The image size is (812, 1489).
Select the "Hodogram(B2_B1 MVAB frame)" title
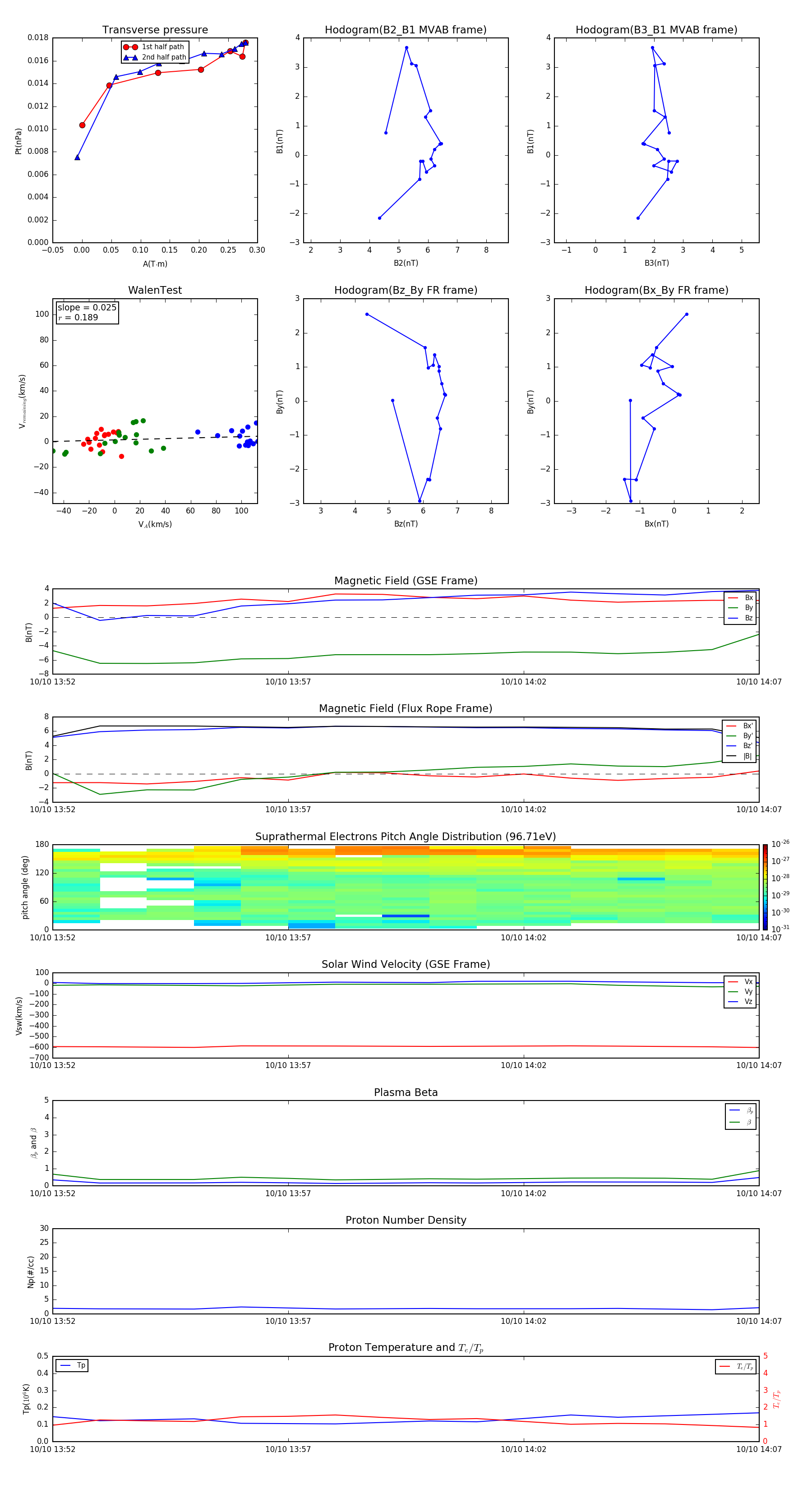pyautogui.click(x=406, y=30)
